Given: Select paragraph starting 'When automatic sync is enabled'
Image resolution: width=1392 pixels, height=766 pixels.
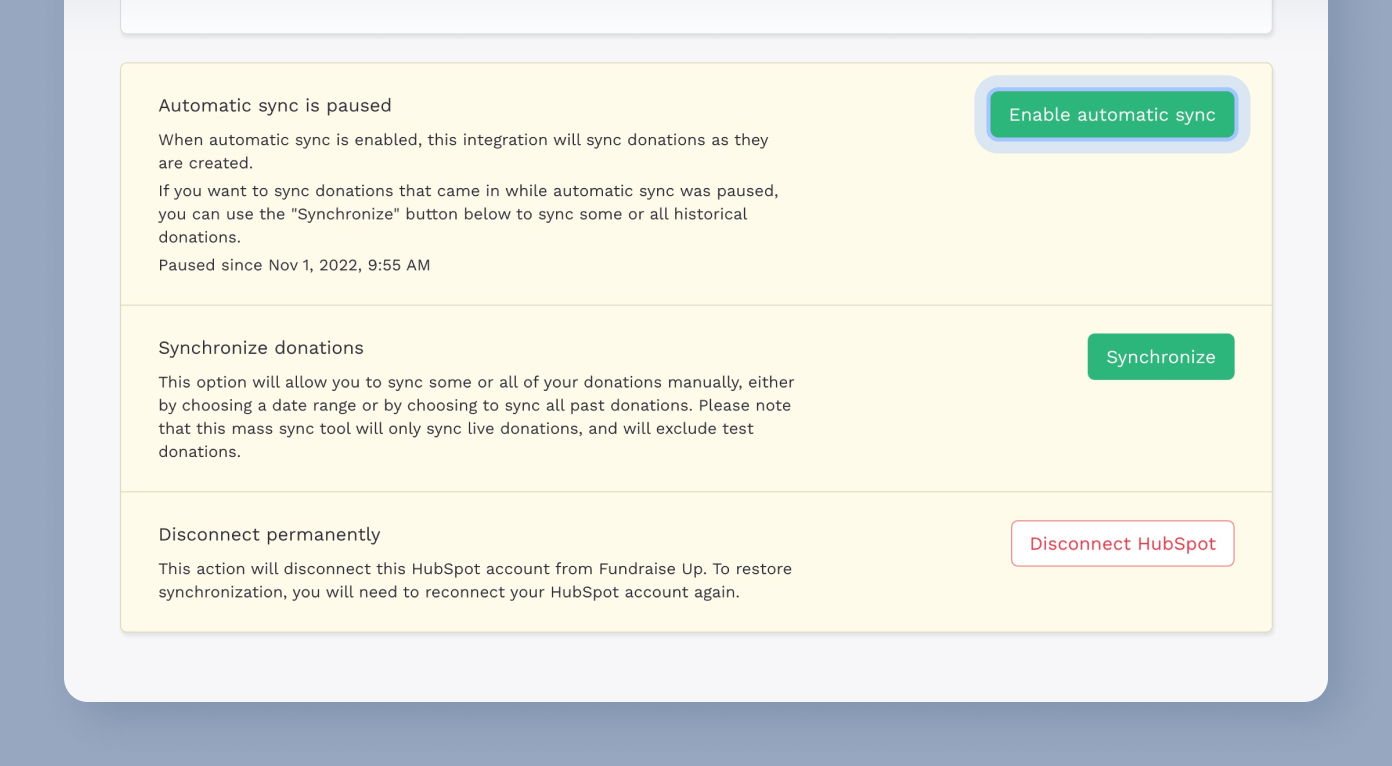Looking at the screenshot, I should [463, 151].
